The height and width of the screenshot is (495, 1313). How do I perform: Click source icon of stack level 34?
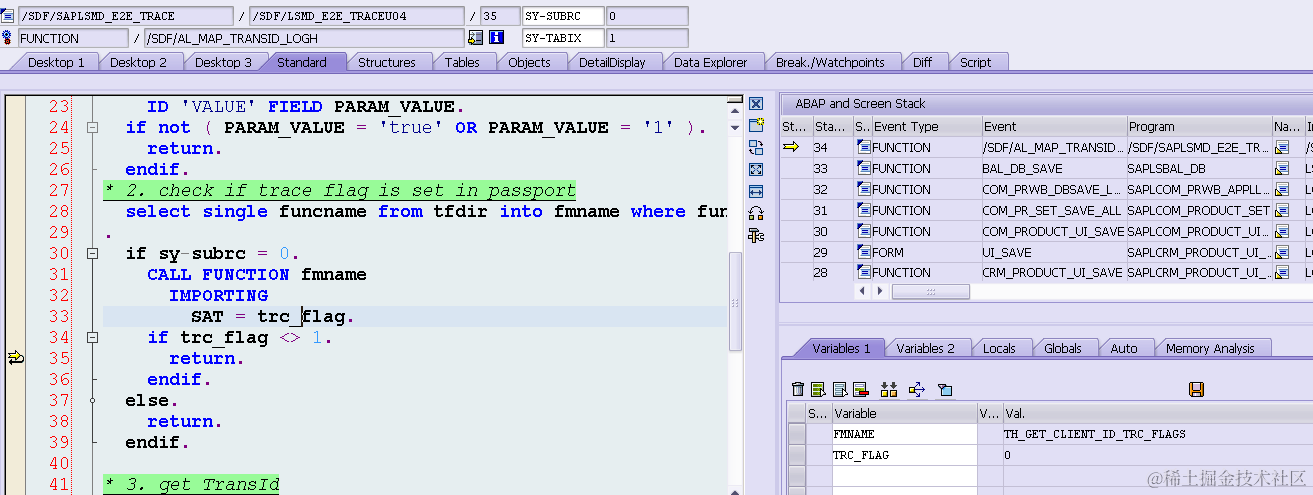[x=863, y=147]
